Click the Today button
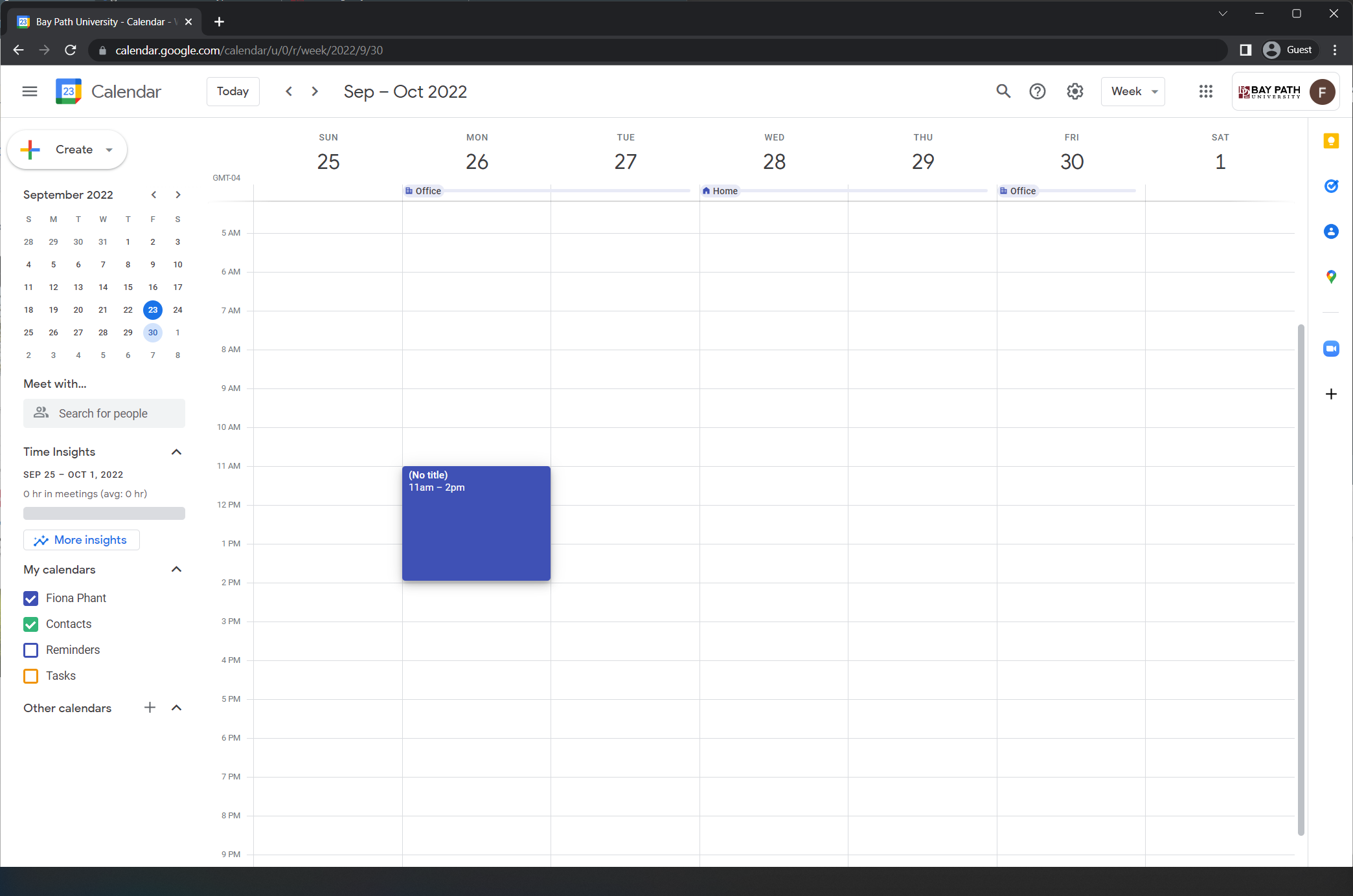Image resolution: width=1353 pixels, height=896 pixels. 233,91
